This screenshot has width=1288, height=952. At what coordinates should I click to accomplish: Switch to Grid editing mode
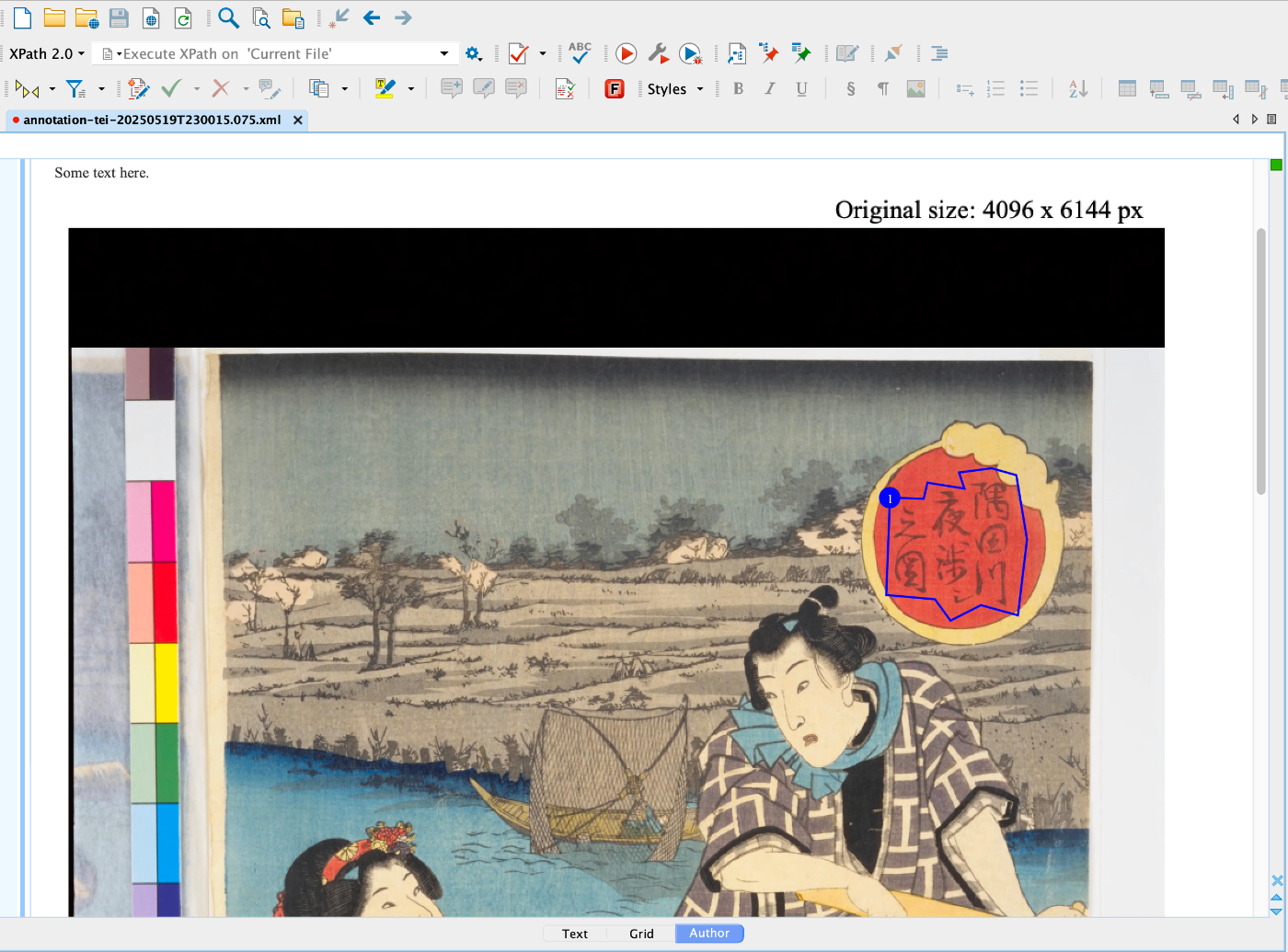click(641, 934)
